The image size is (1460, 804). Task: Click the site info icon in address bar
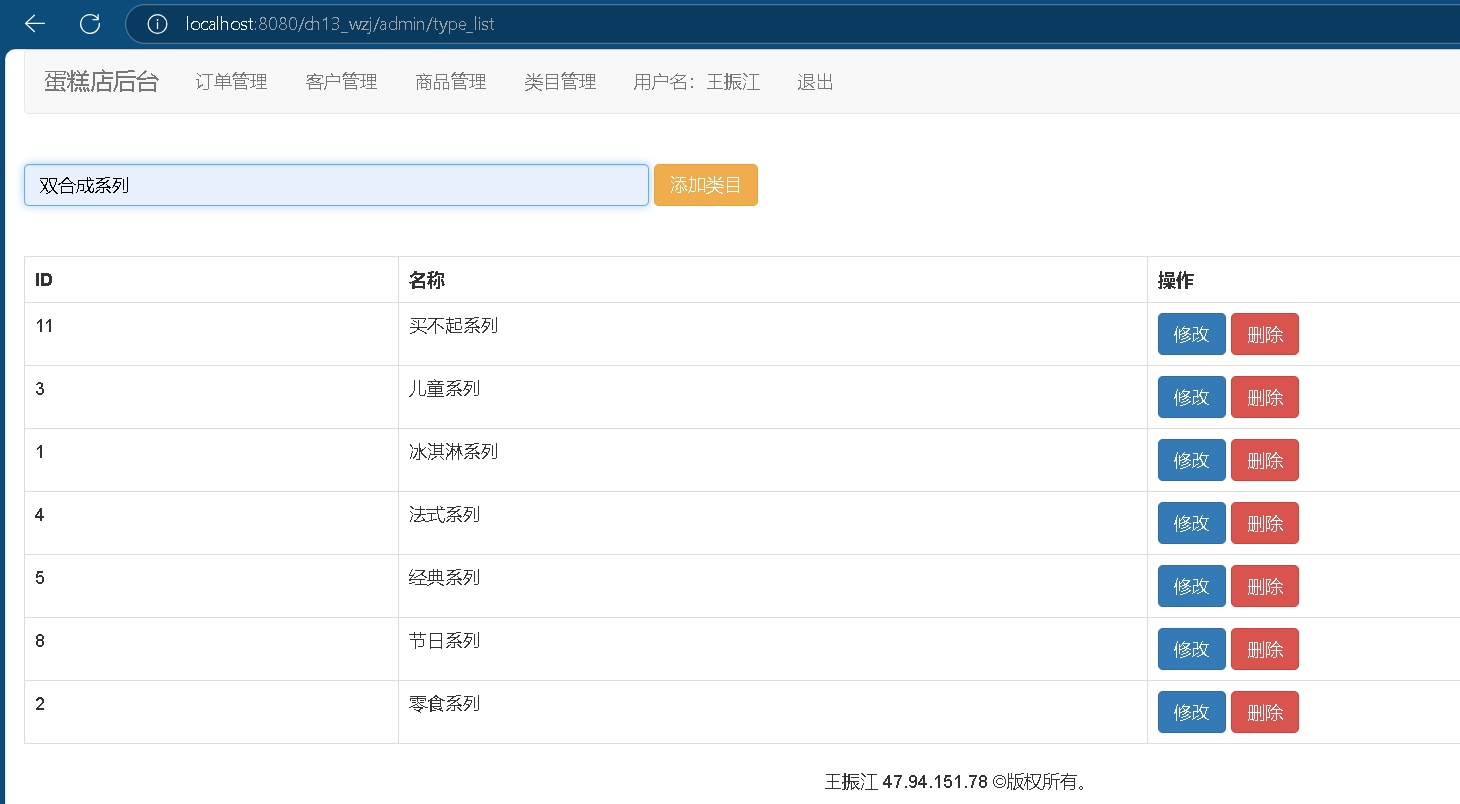click(x=157, y=24)
